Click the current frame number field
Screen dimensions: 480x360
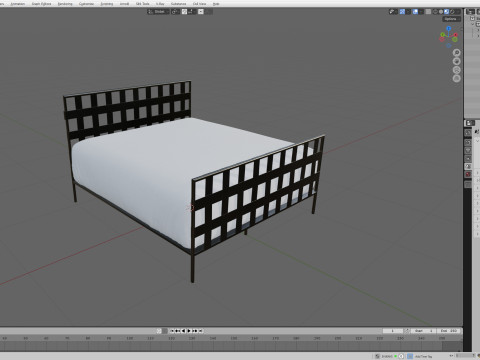pos(393,331)
